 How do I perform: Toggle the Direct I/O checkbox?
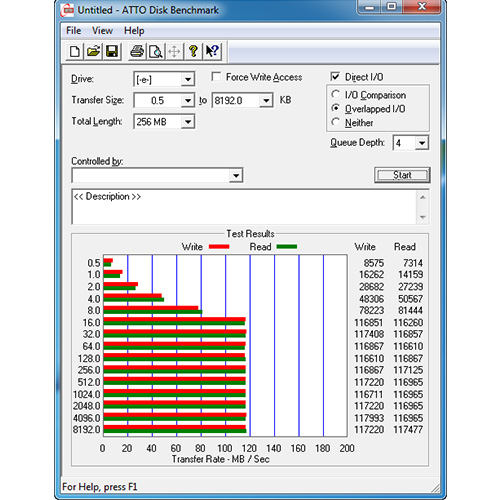(x=335, y=77)
